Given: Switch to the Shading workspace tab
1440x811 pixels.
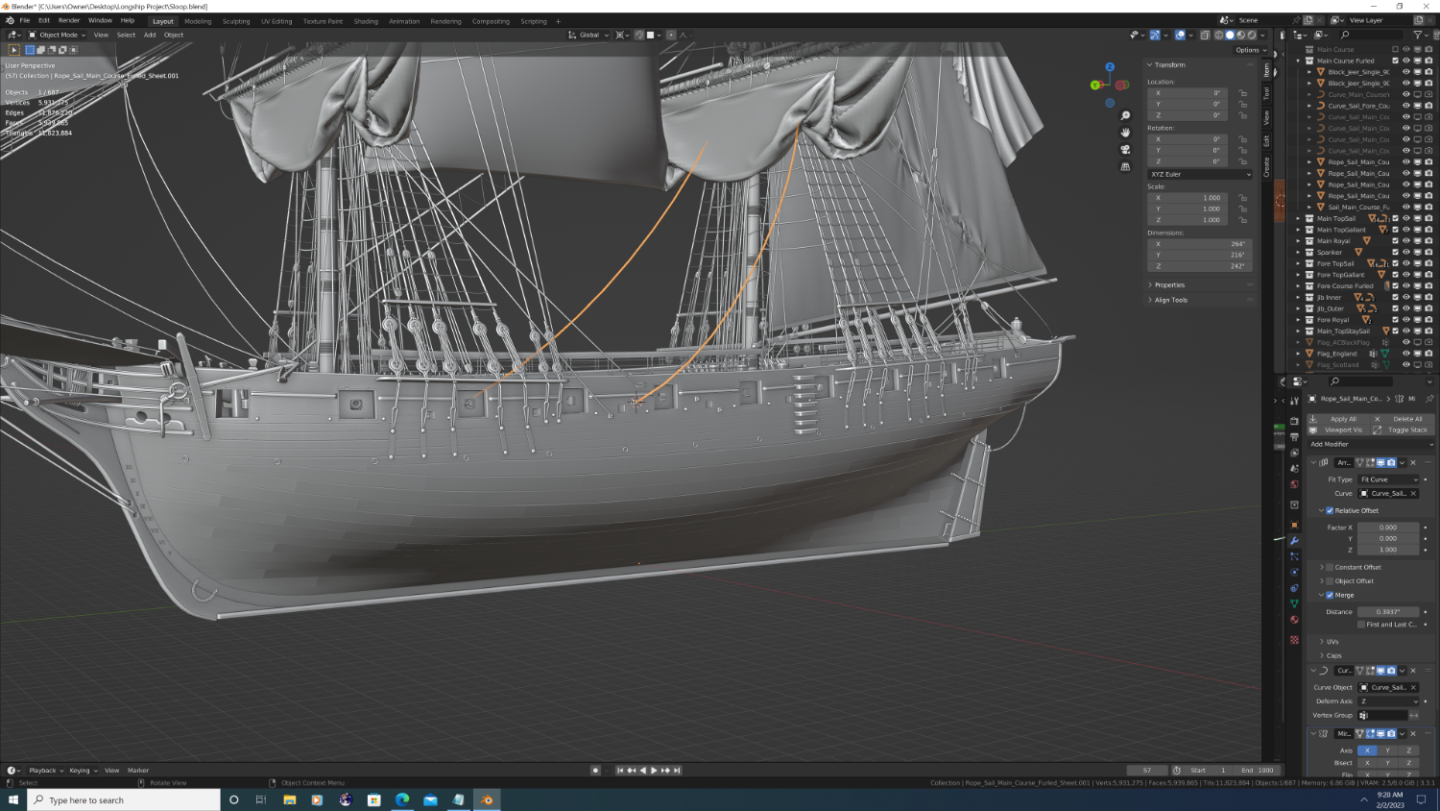Looking at the screenshot, I should 366,21.
